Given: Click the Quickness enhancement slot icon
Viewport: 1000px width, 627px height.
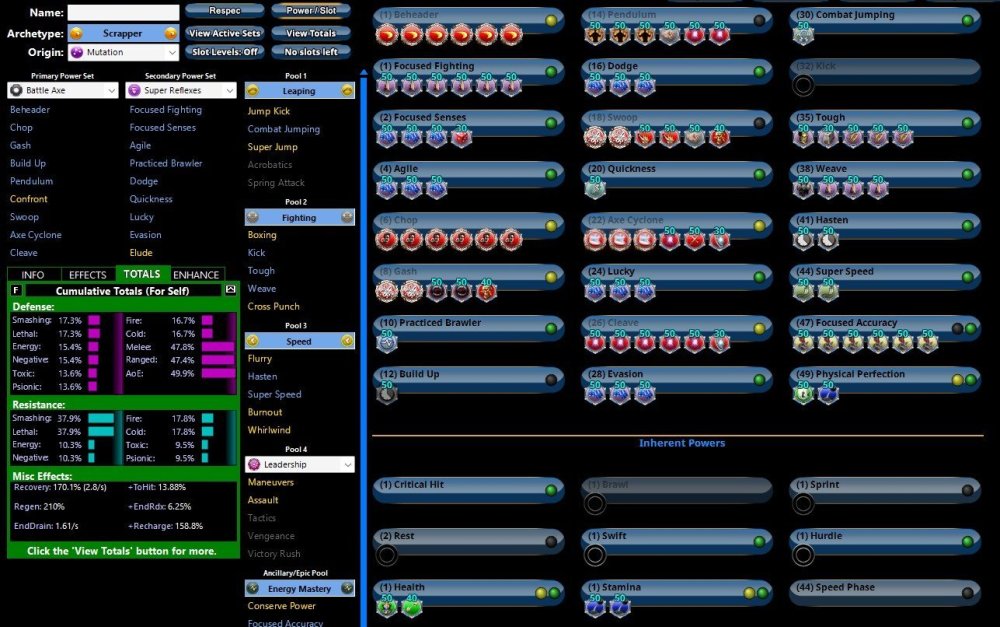Looking at the screenshot, I should click(595, 189).
